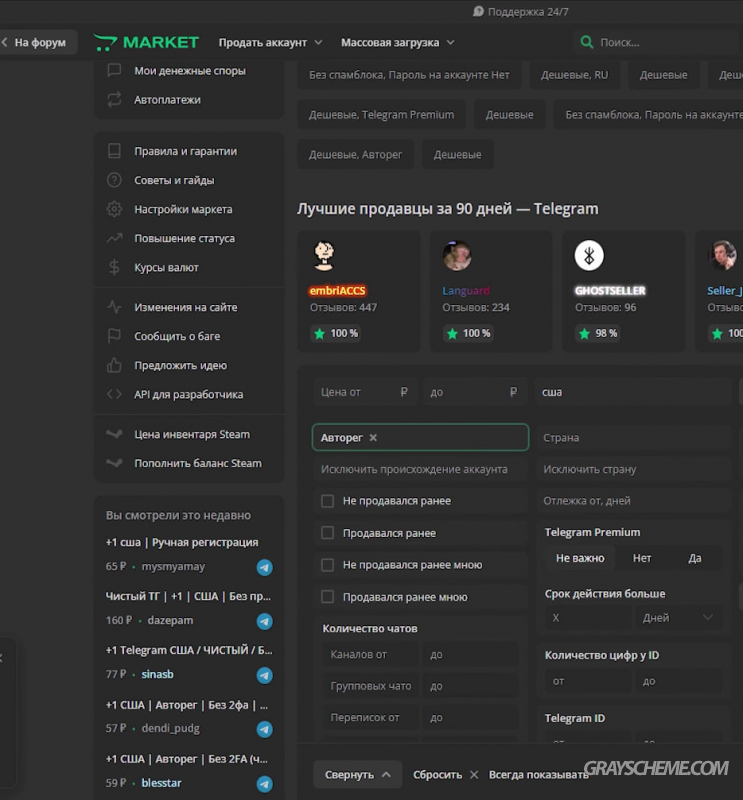Viewport: 743px width, 800px height.
Task: Open GHOSTSELLER seller avatar
Action: (589, 256)
